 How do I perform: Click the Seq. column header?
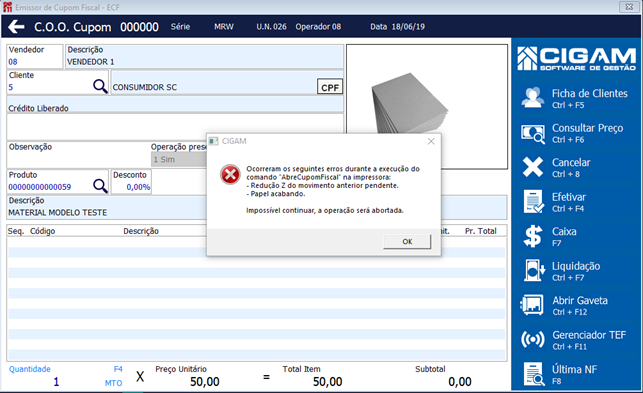(x=16, y=231)
